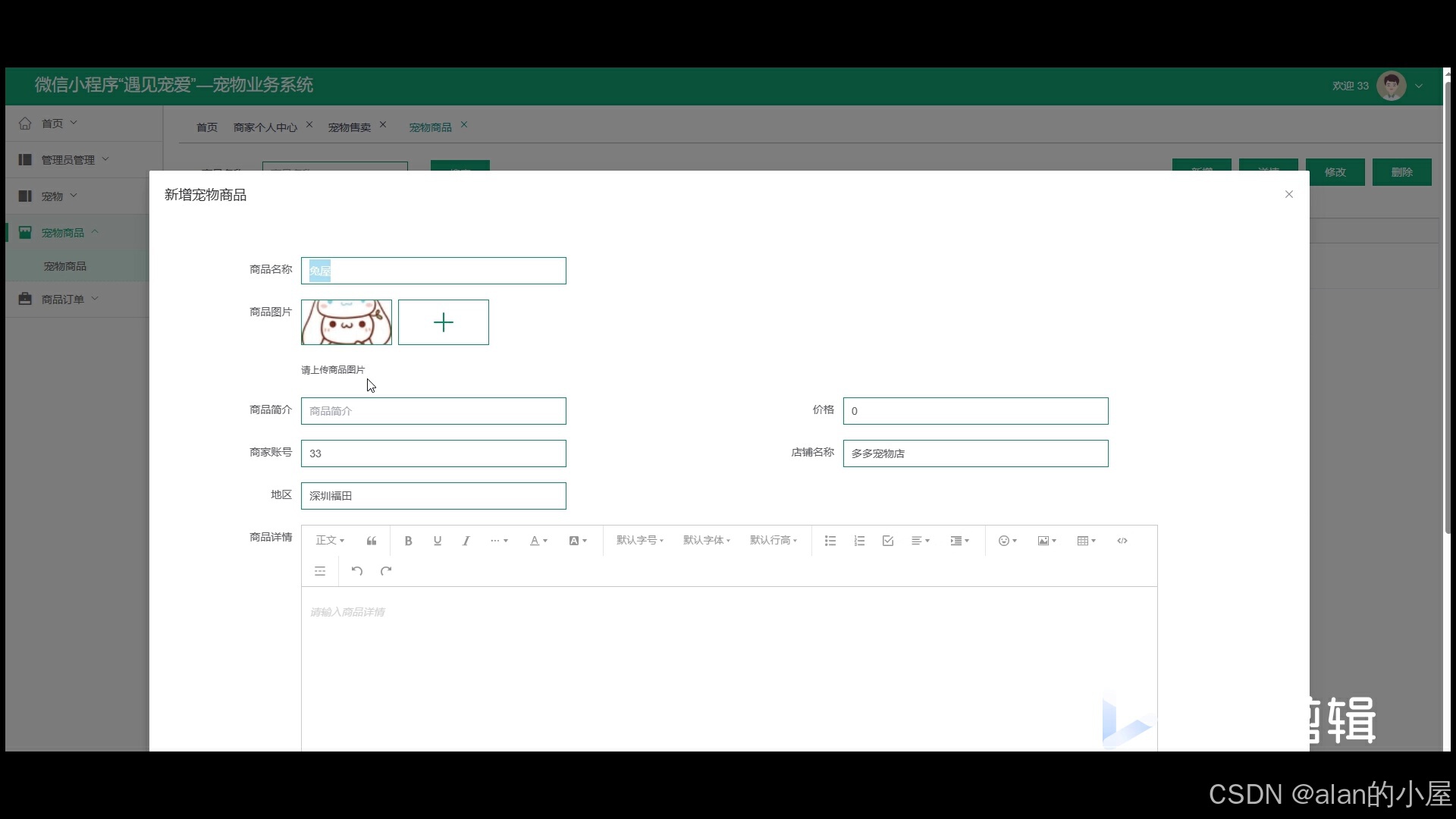Insert blockquote in product details
Screen dimensions: 1456x819
click(x=372, y=541)
